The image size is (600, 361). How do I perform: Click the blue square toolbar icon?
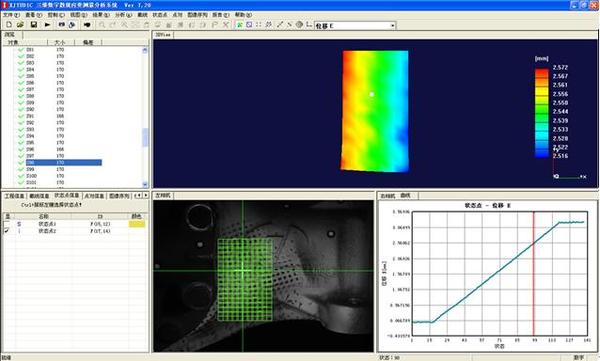click(249, 25)
